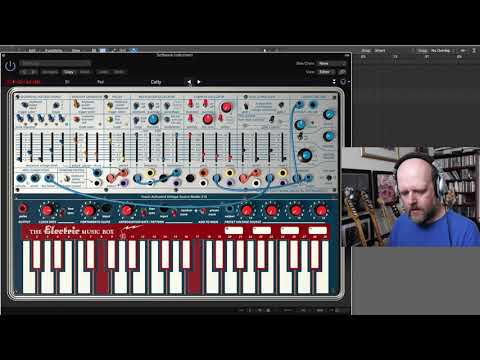The image size is (480, 360).
Task: Flip the first sequencer stage blue switch
Action: [20, 117]
